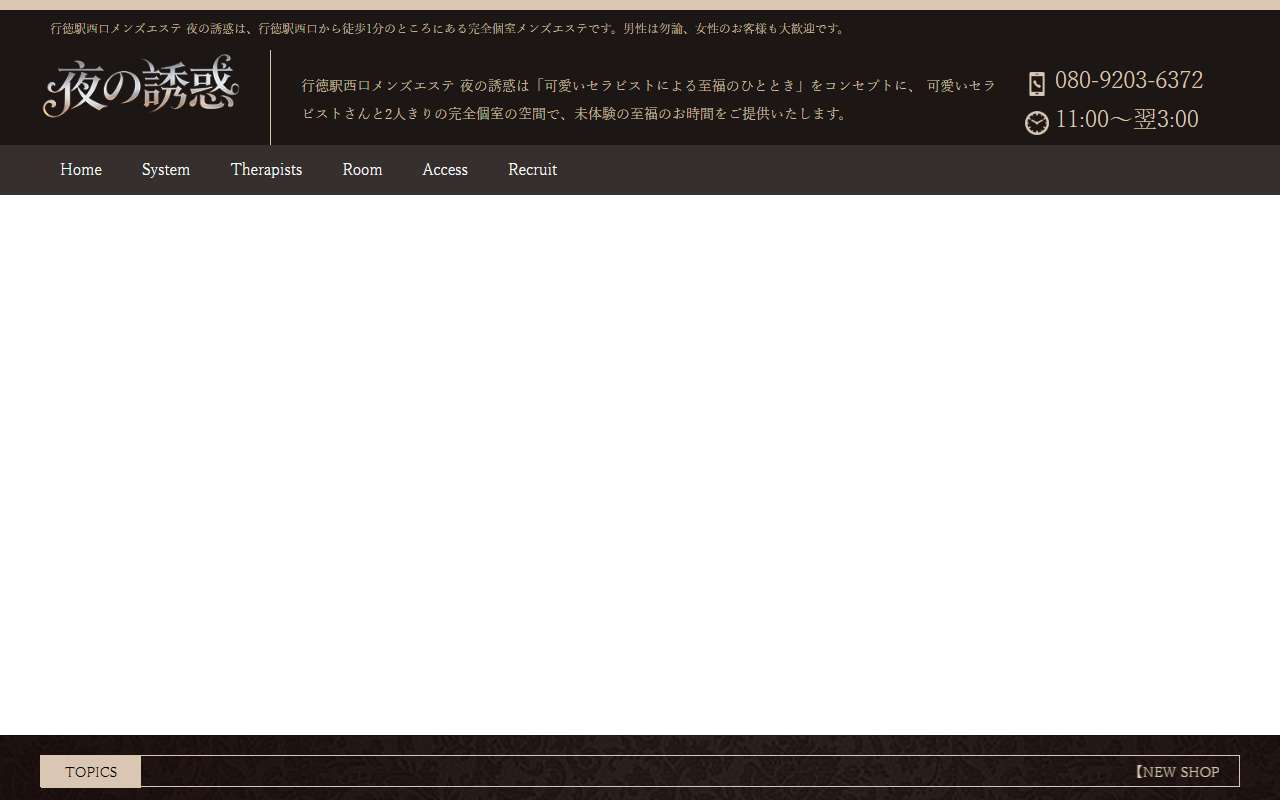Navigate to the Access page

coord(445,170)
